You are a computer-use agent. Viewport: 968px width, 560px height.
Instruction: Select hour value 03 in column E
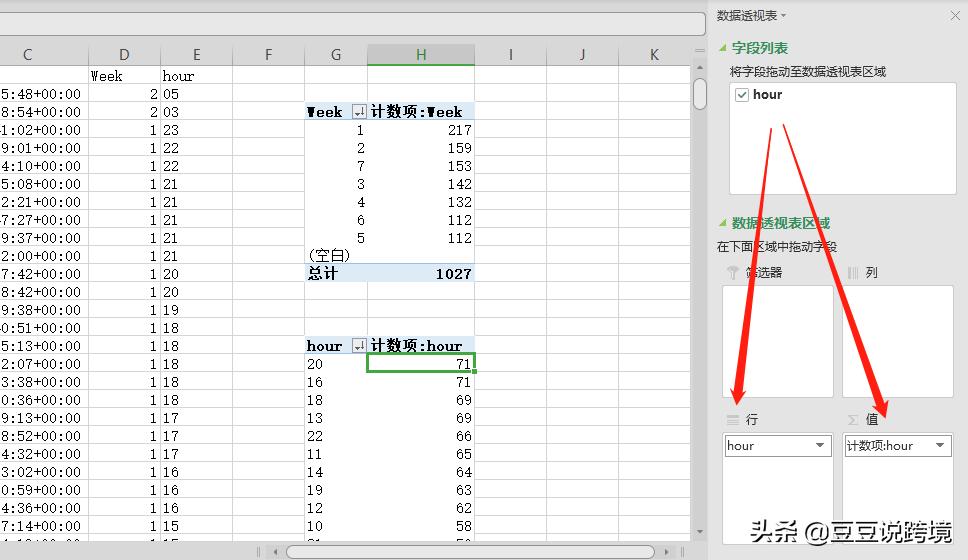coord(196,112)
